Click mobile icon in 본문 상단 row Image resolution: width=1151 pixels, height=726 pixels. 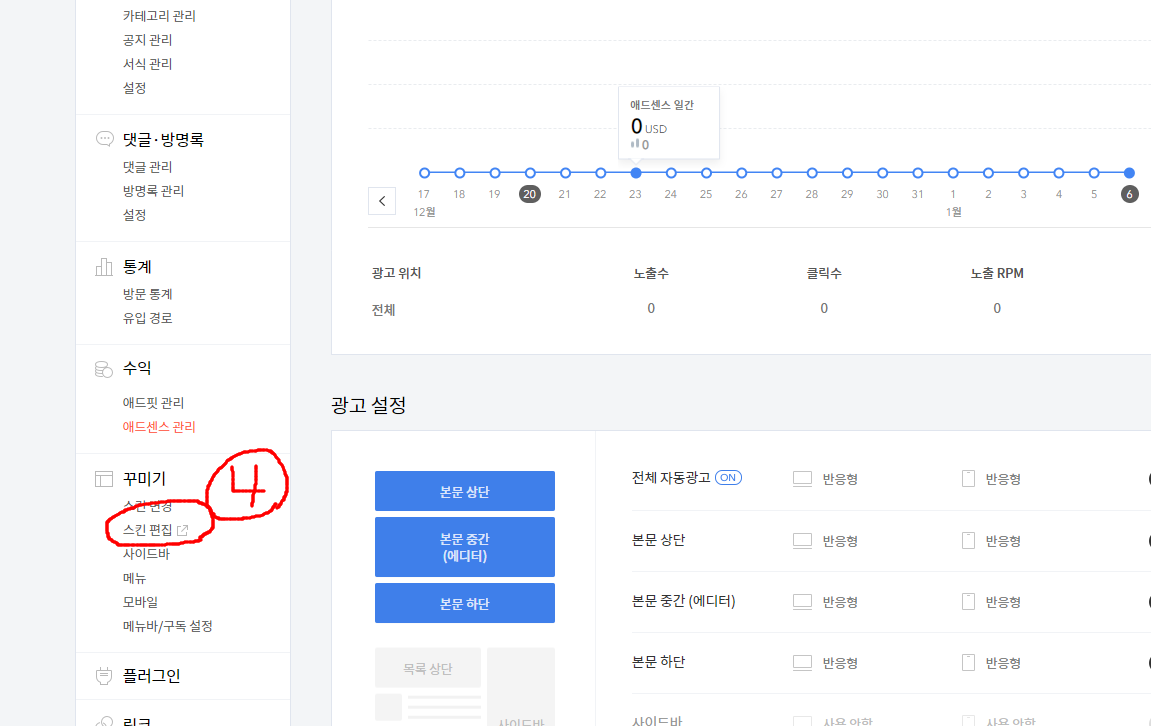click(968, 540)
